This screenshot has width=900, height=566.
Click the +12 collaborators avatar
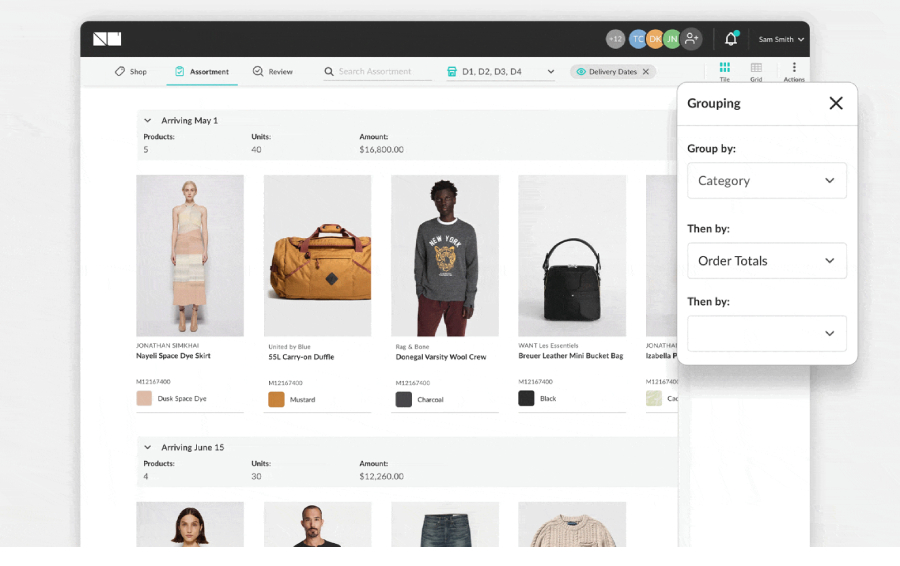(615, 39)
